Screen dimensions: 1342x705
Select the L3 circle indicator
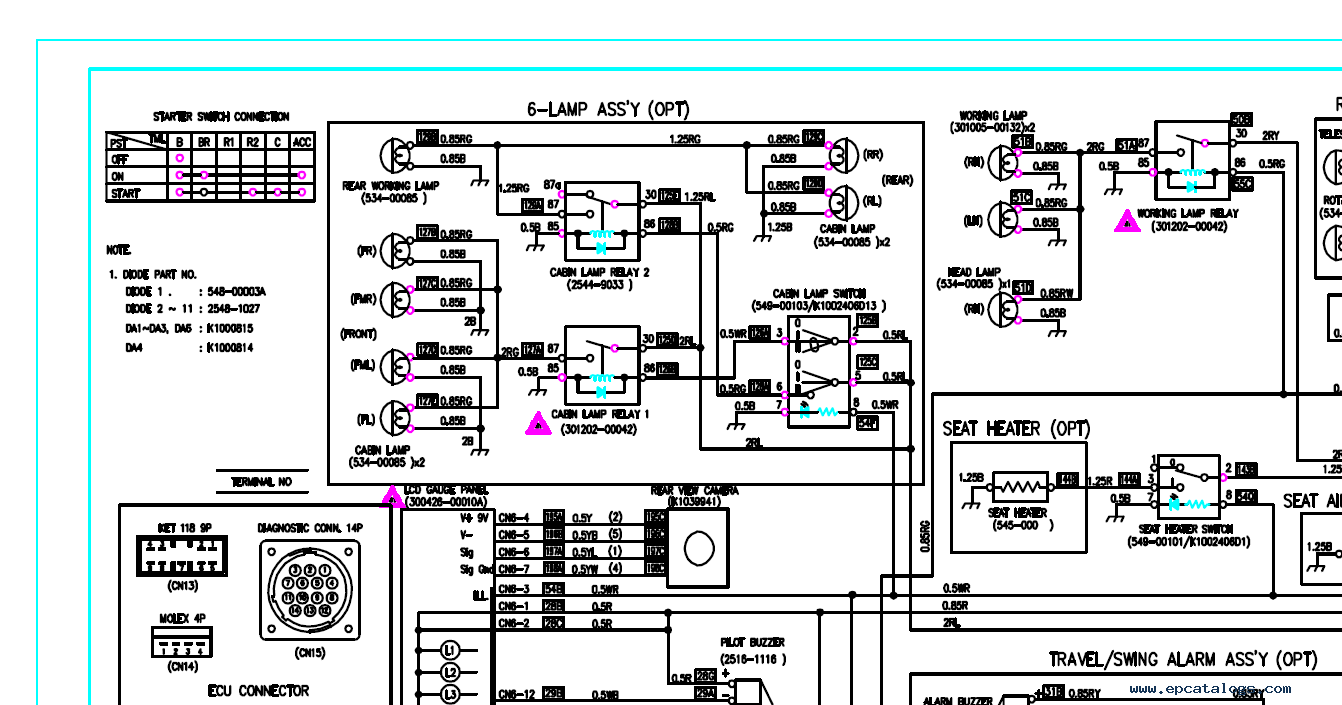[450, 694]
